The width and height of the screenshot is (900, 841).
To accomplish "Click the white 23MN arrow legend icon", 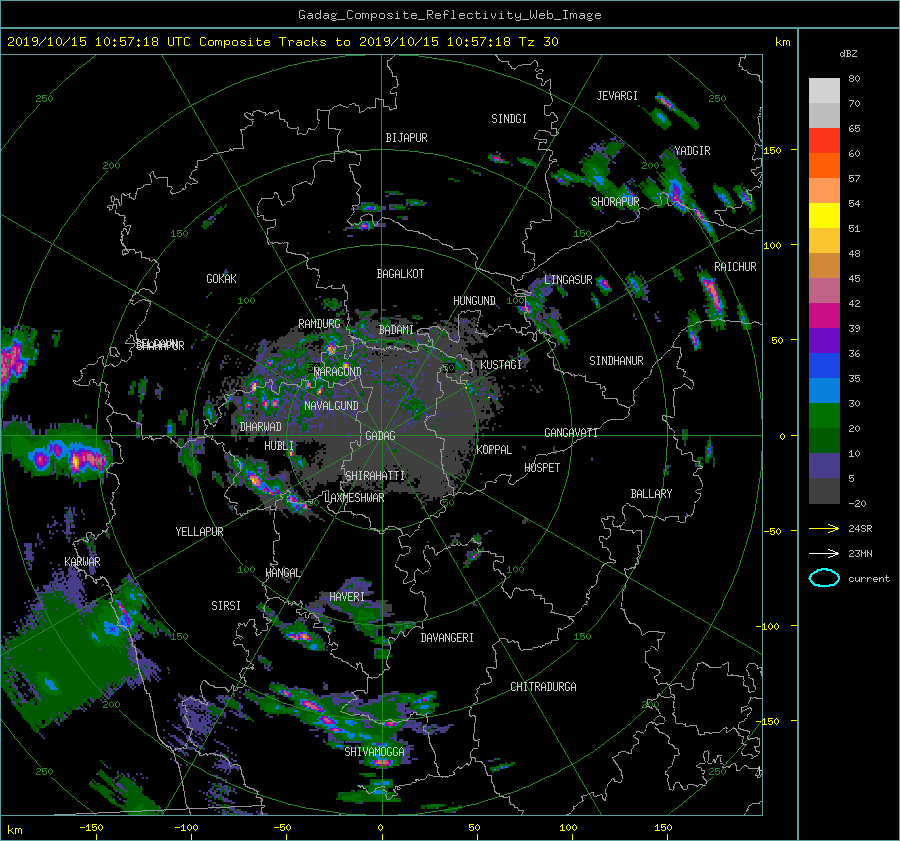I will [824, 553].
